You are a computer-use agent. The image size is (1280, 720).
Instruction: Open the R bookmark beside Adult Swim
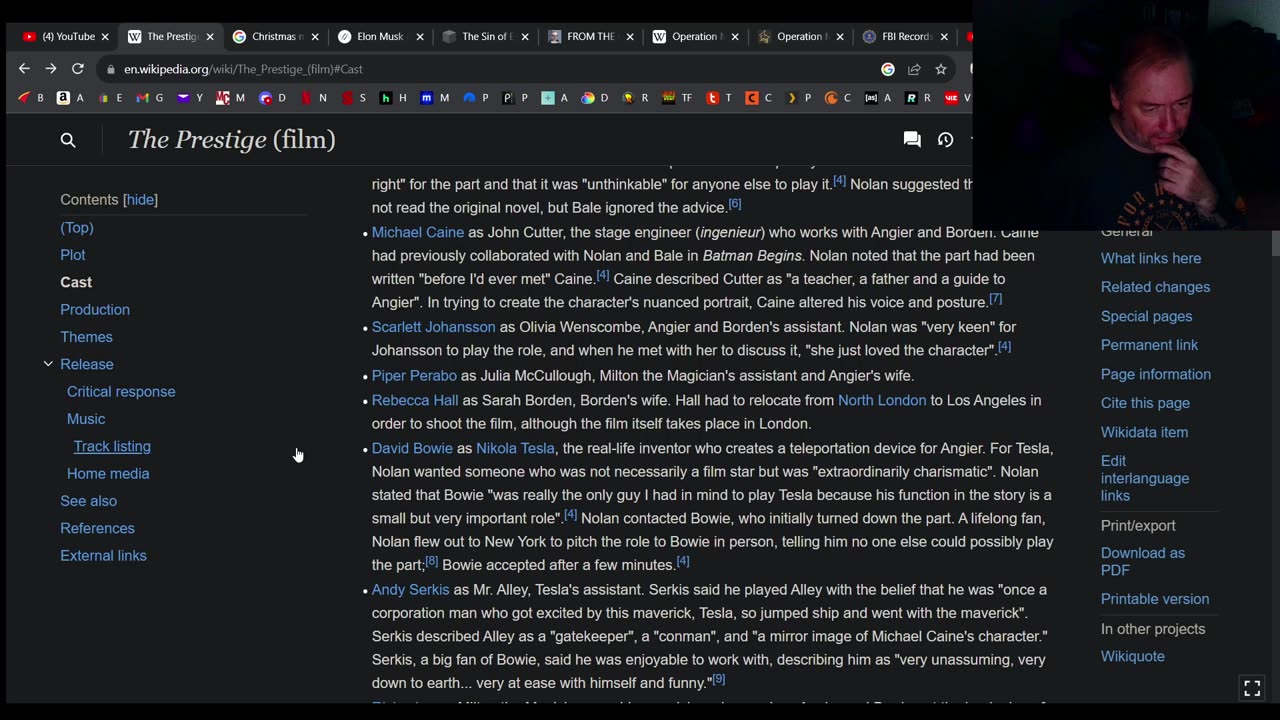918,98
